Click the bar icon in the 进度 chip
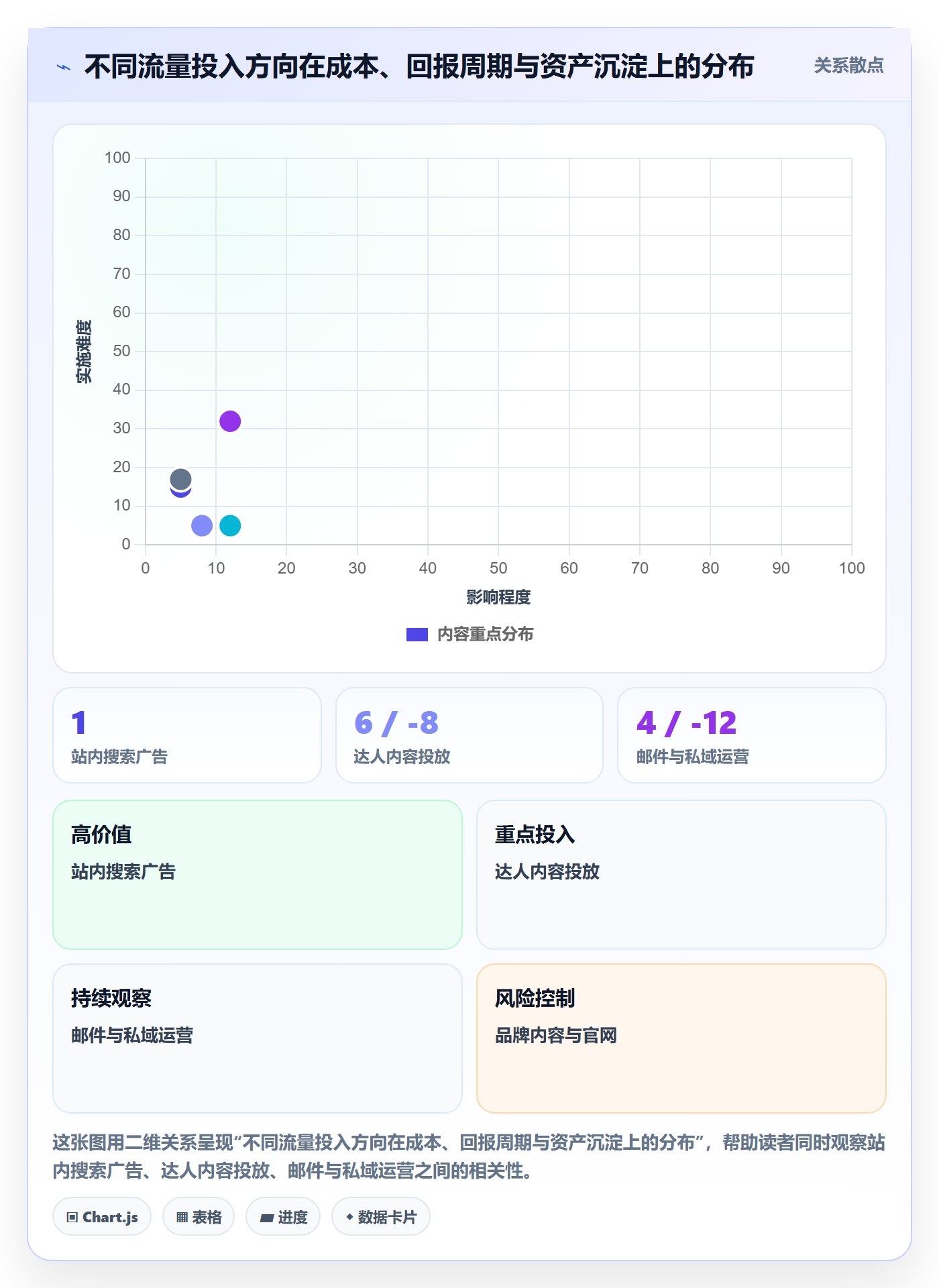Screen dimensions: 939x1288 [x=267, y=1218]
